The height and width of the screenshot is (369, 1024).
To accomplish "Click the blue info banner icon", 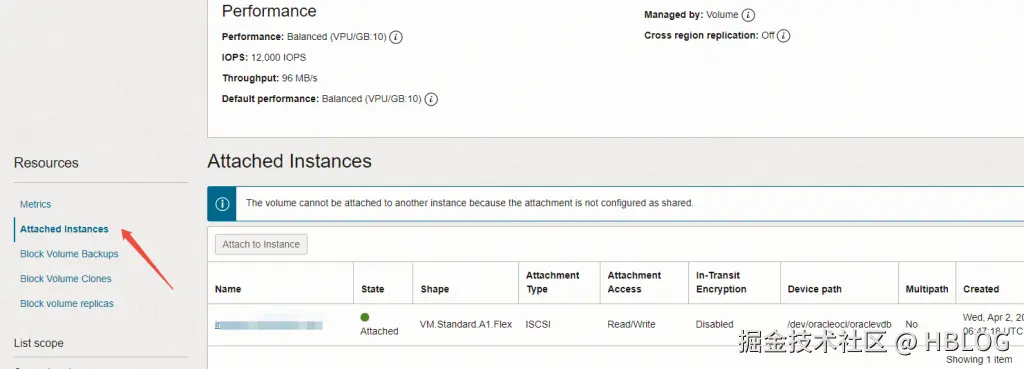I will click(x=222, y=204).
